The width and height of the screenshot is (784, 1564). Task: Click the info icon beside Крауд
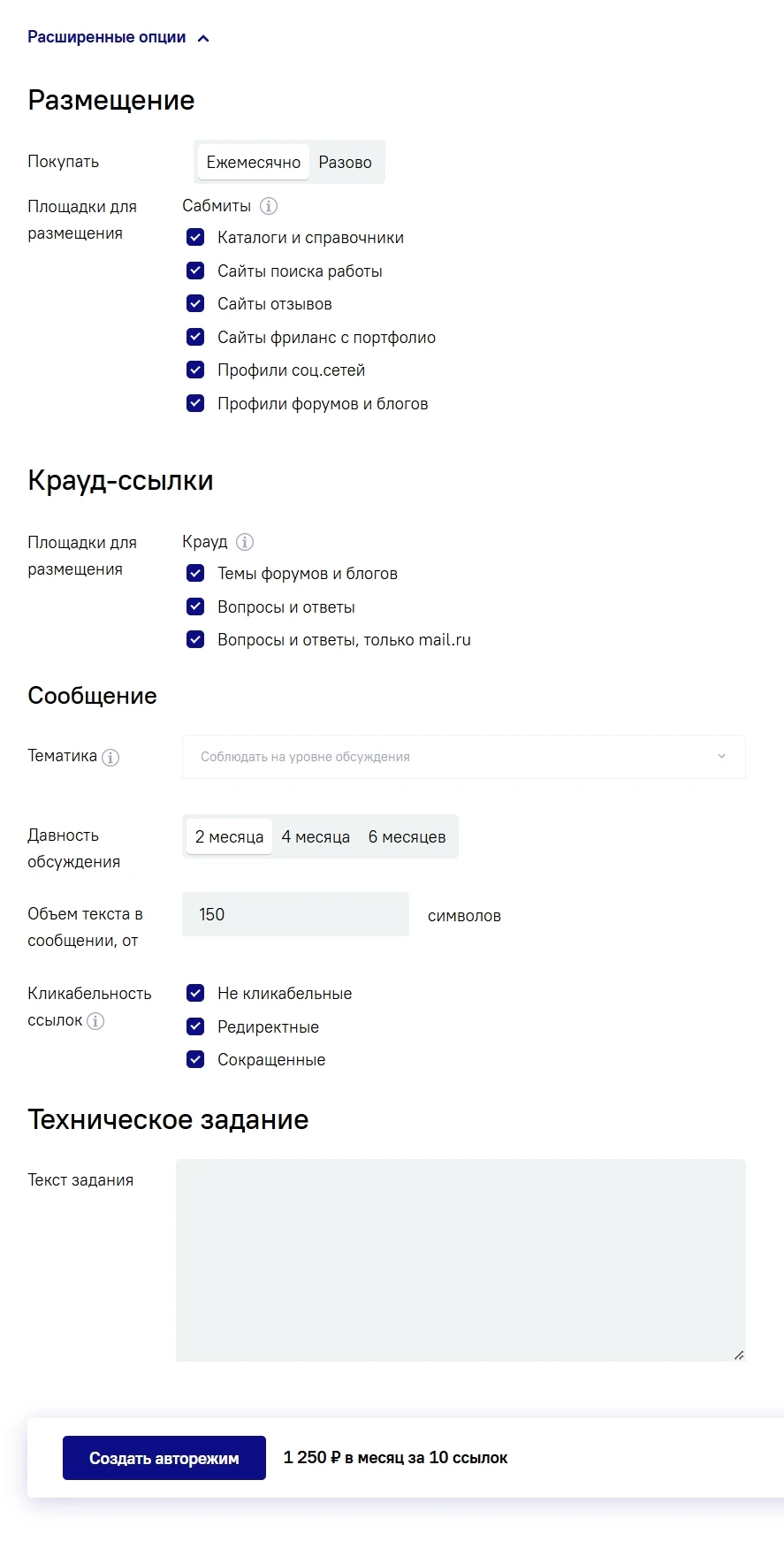[x=245, y=542]
